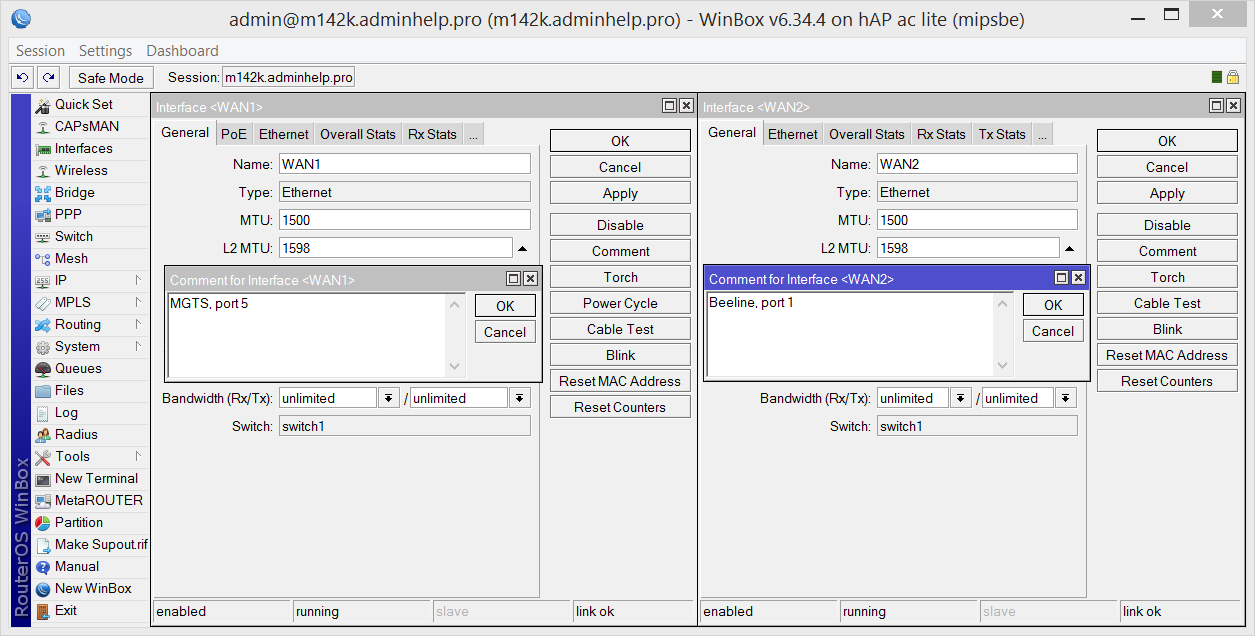The width and height of the screenshot is (1255, 636).
Task: Collapse WAN1 L2 MTU arrow
Action: click(522, 248)
